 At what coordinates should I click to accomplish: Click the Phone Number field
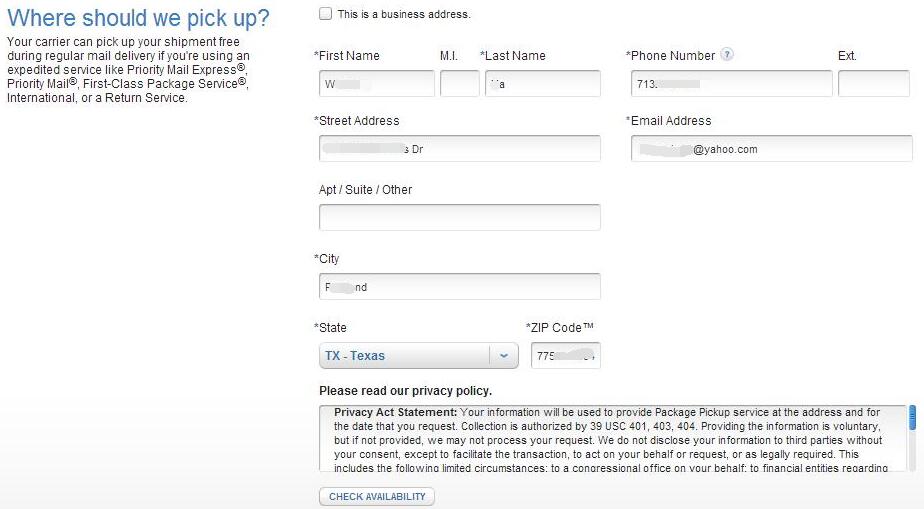(x=731, y=84)
